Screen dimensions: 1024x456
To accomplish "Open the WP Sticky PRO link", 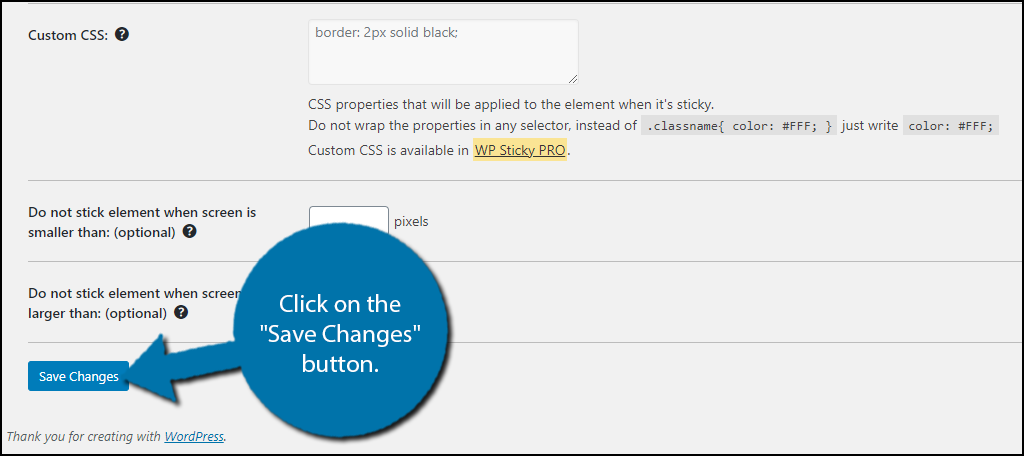I will [x=520, y=150].
